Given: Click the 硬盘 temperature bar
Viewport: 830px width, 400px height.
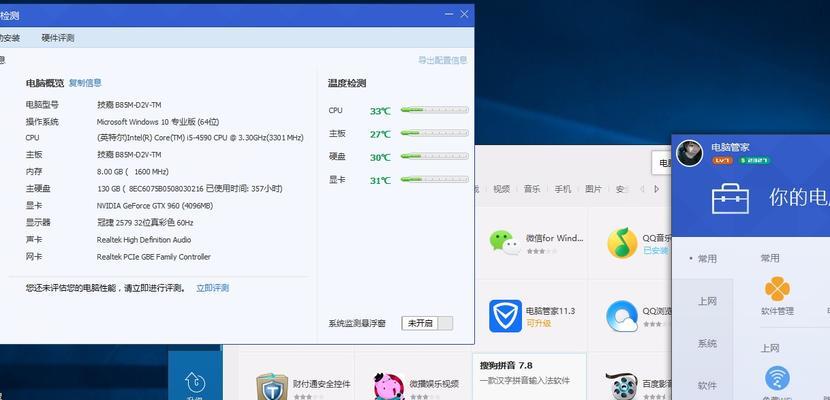Looking at the screenshot, I should click(435, 157).
